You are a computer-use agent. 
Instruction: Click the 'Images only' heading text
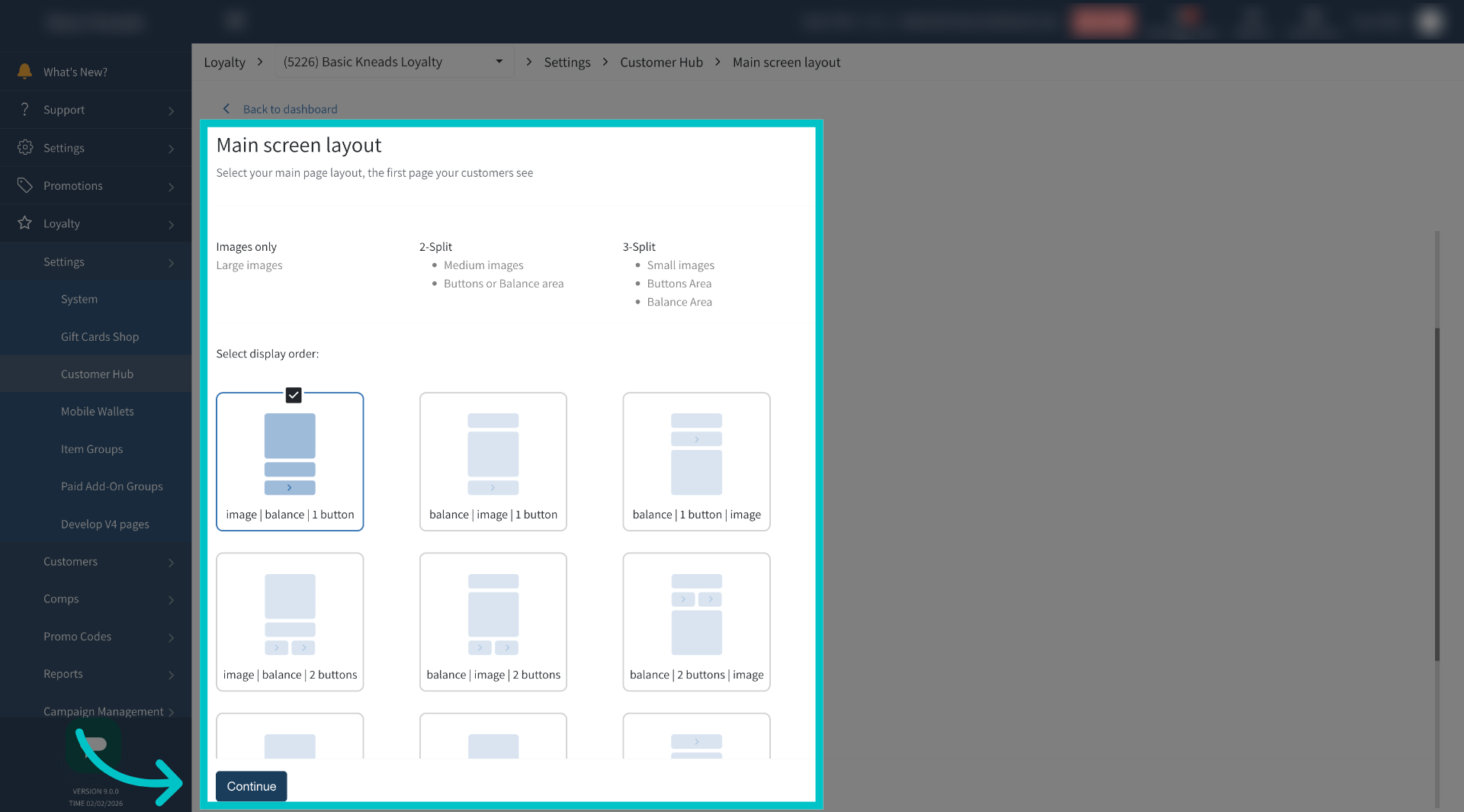(x=246, y=246)
